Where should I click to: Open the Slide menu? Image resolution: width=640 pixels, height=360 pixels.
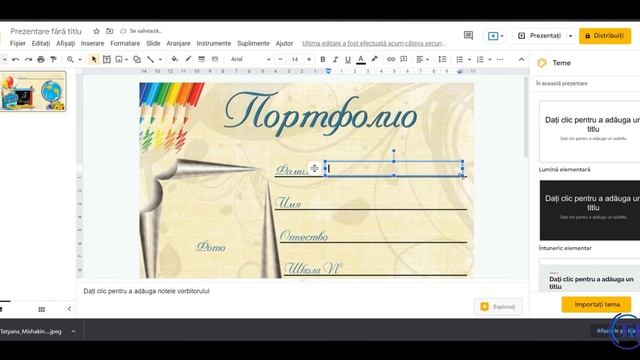coord(153,43)
